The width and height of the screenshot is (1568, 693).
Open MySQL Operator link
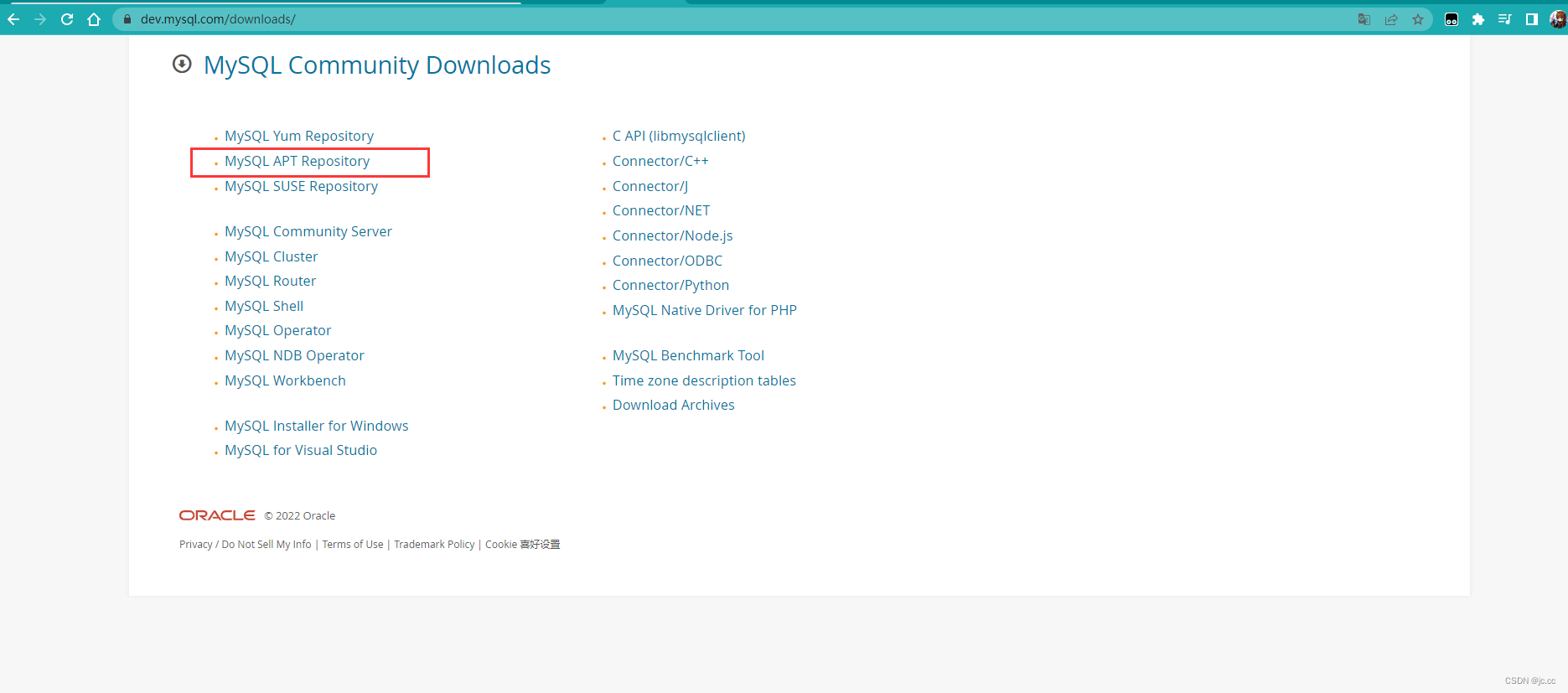[277, 330]
